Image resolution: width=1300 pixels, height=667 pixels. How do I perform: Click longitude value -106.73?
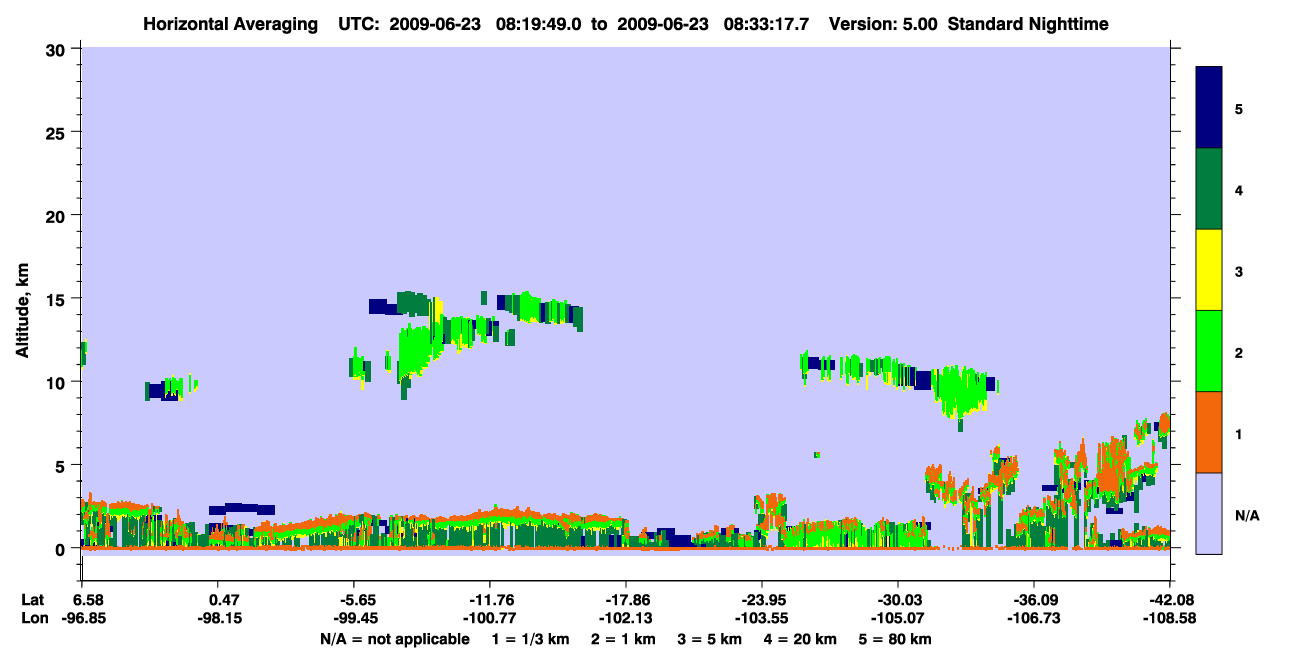pyautogui.click(x=1034, y=618)
